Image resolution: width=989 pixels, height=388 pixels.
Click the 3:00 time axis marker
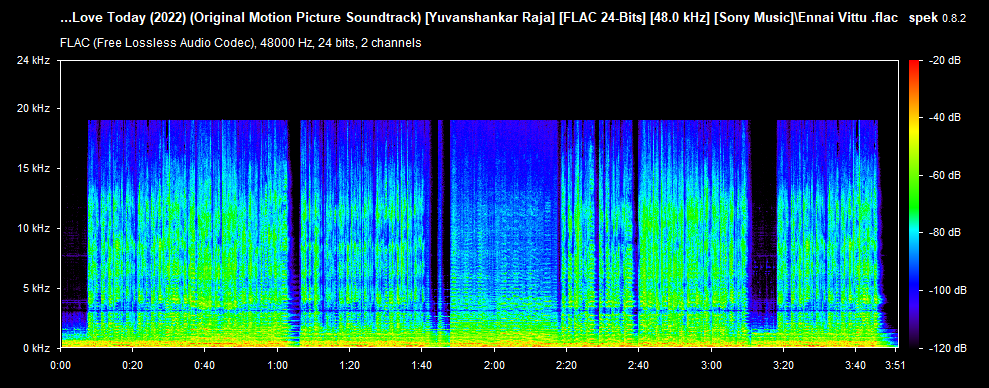point(711,365)
